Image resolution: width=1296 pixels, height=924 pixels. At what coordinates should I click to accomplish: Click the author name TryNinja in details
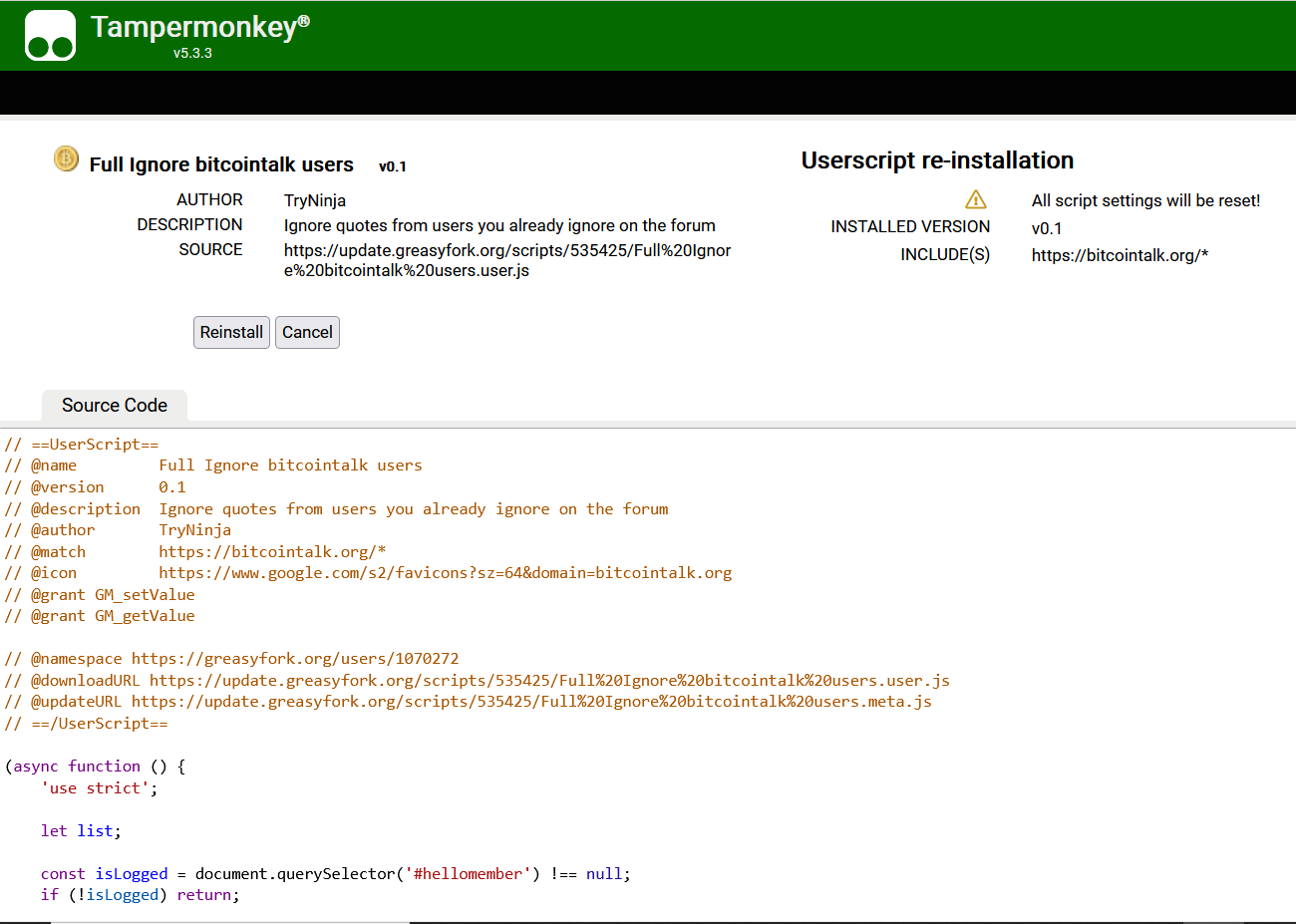pos(315,200)
